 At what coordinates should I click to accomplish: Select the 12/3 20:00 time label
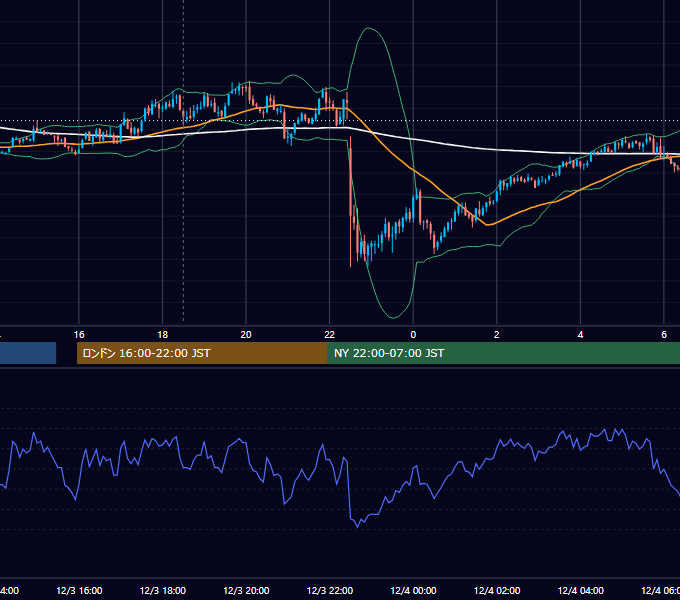pos(246,590)
